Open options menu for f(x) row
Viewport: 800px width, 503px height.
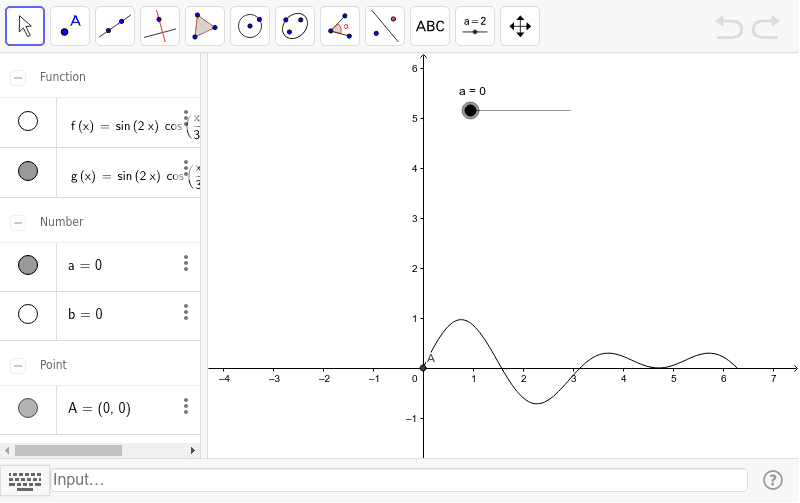[x=186, y=117]
